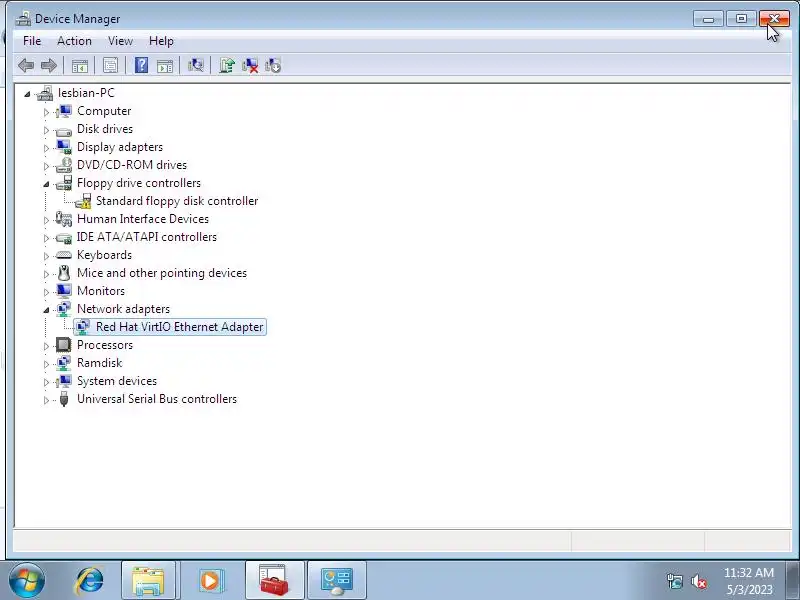The image size is (800, 600).
Task: Scan for hardware changes toolbar icon
Action: [196, 65]
